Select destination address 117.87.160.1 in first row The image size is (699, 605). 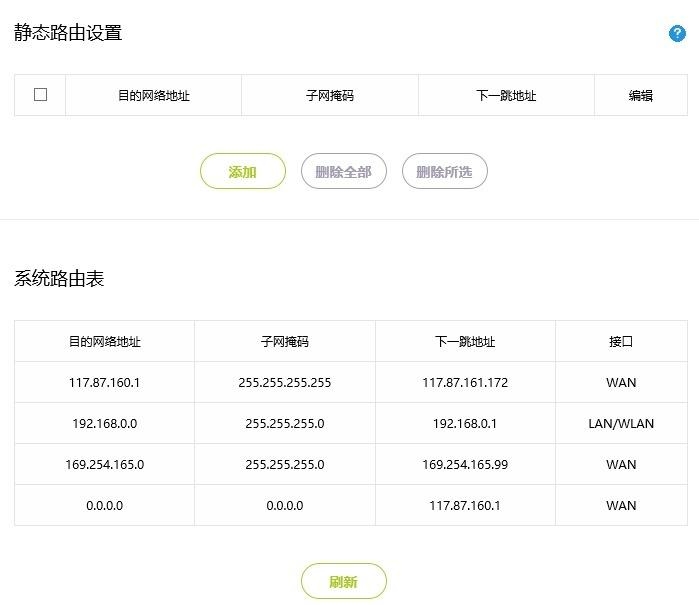coord(104,383)
